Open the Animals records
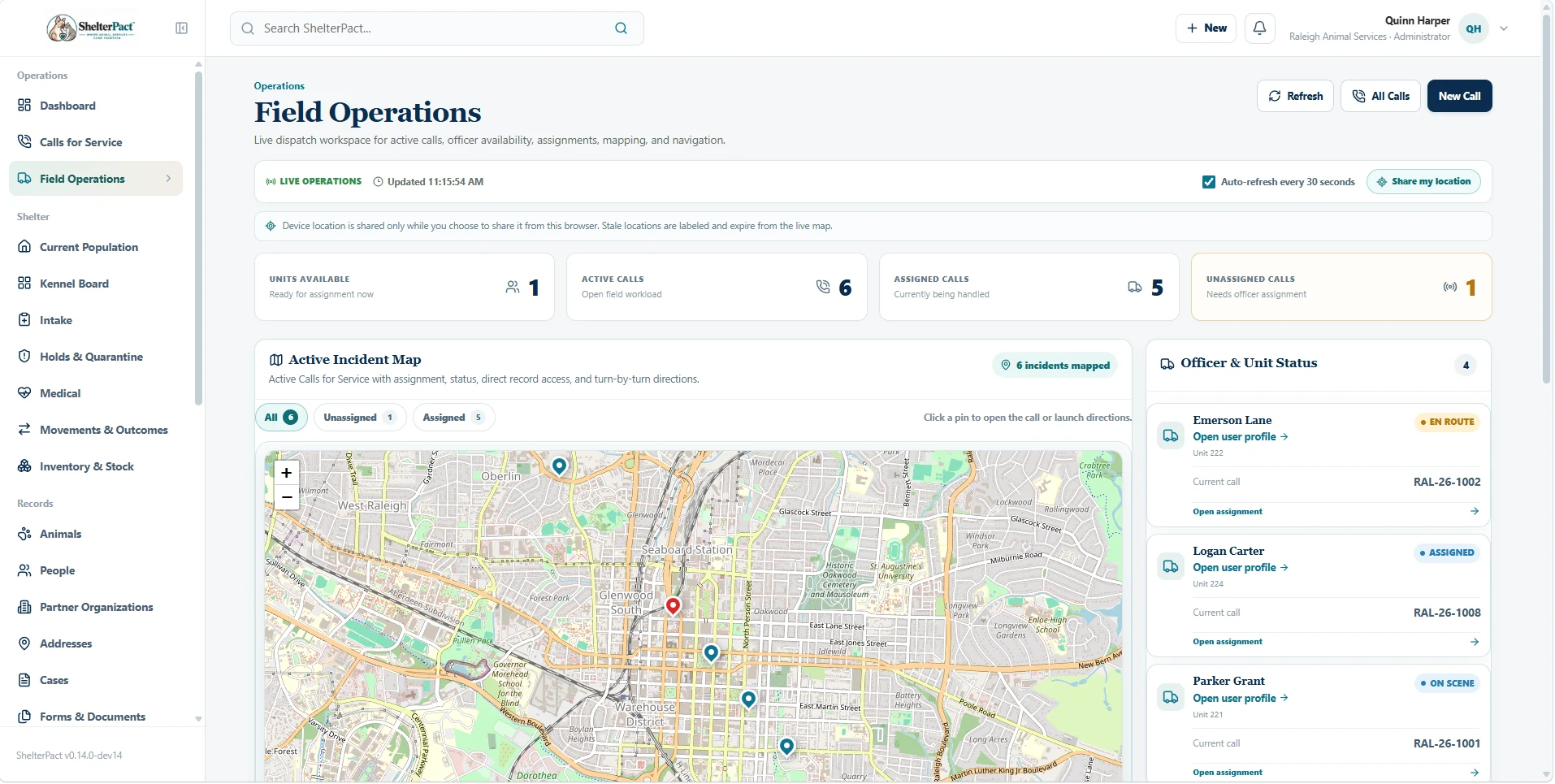1555x784 pixels. coord(96,534)
